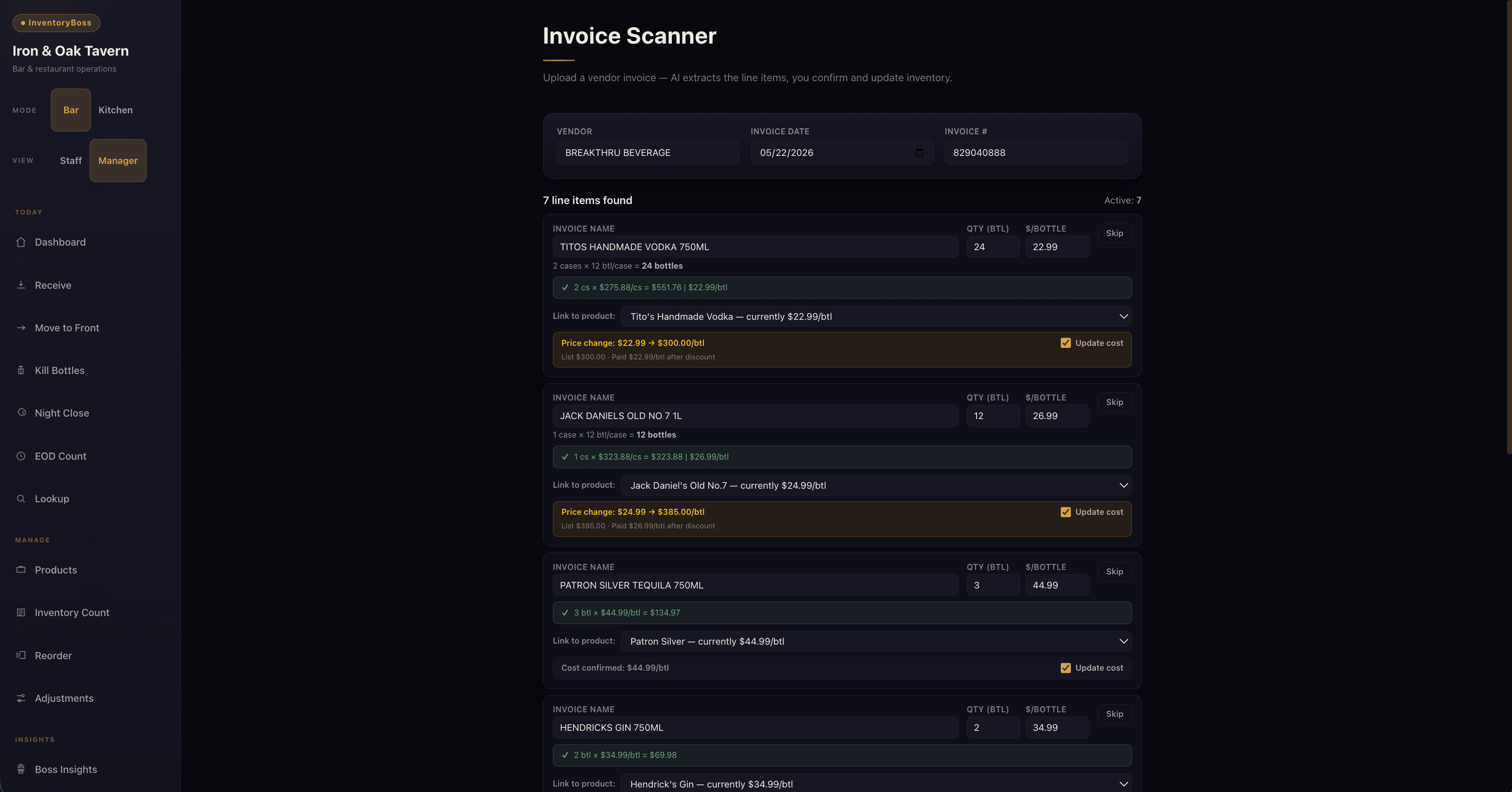Click the InventoryBoss badge

pos(56,23)
